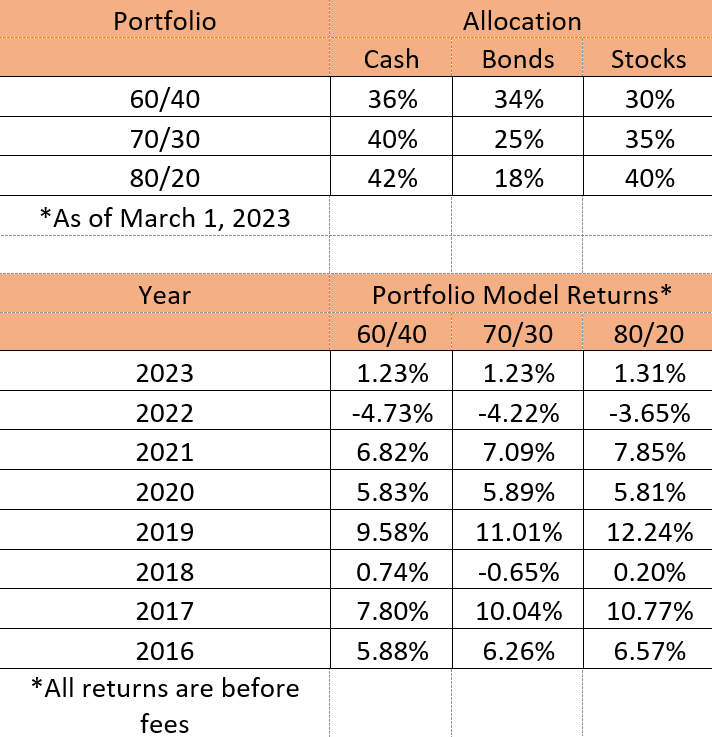Select the Allocation header cell

coord(521,20)
